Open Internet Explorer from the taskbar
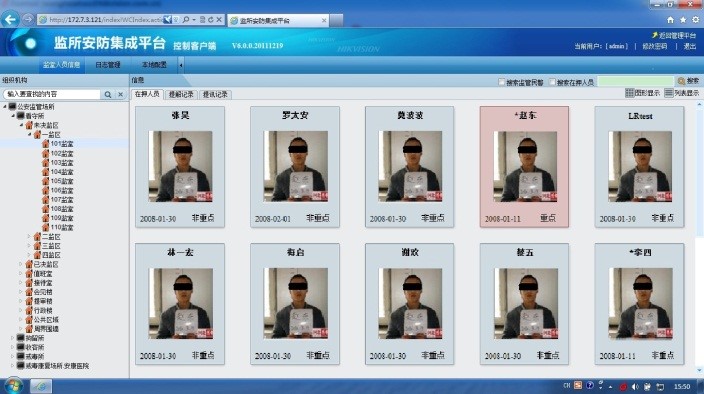 click(x=41, y=386)
